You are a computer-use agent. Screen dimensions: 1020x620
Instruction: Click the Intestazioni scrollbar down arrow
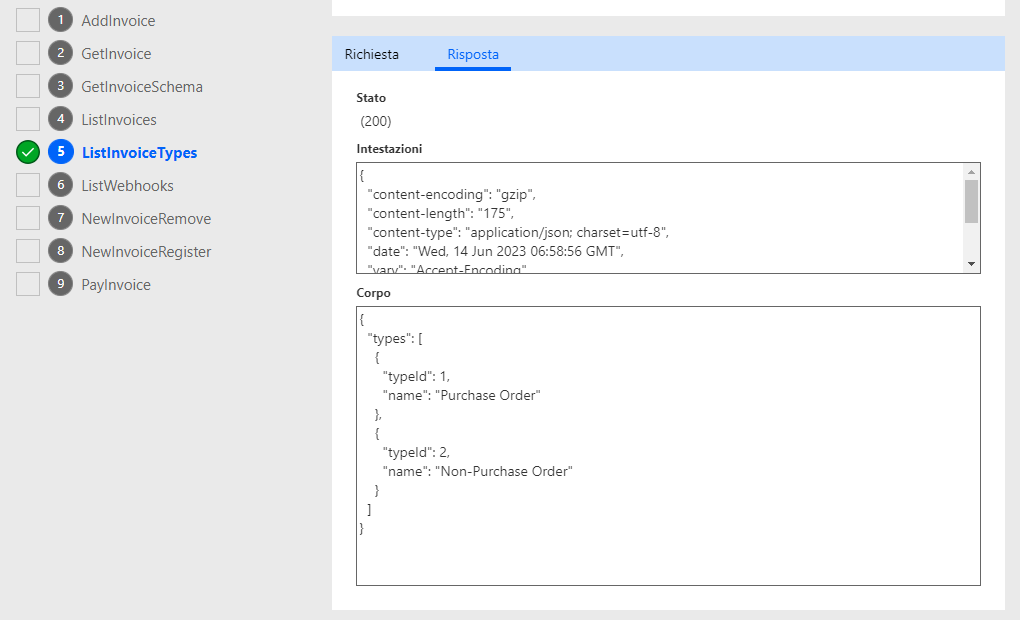click(x=971, y=263)
